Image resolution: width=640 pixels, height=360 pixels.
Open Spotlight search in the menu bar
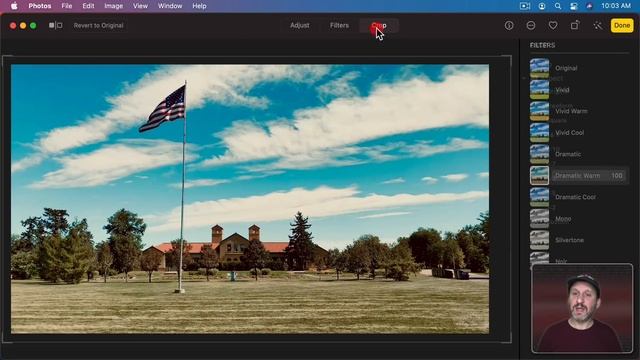click(x=558, y=6)
